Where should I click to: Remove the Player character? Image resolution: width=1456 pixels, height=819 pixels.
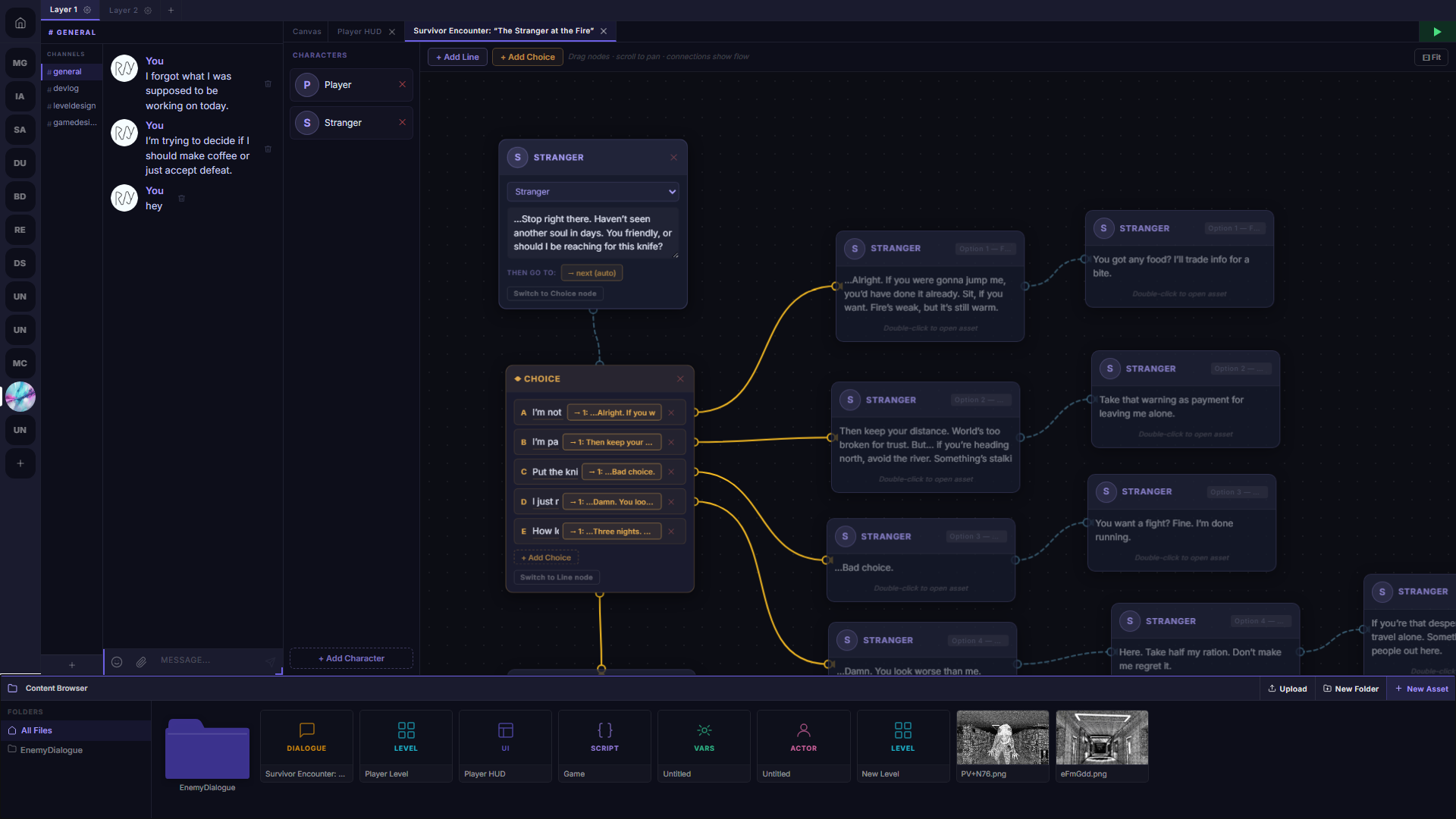(x=402, y=84)
